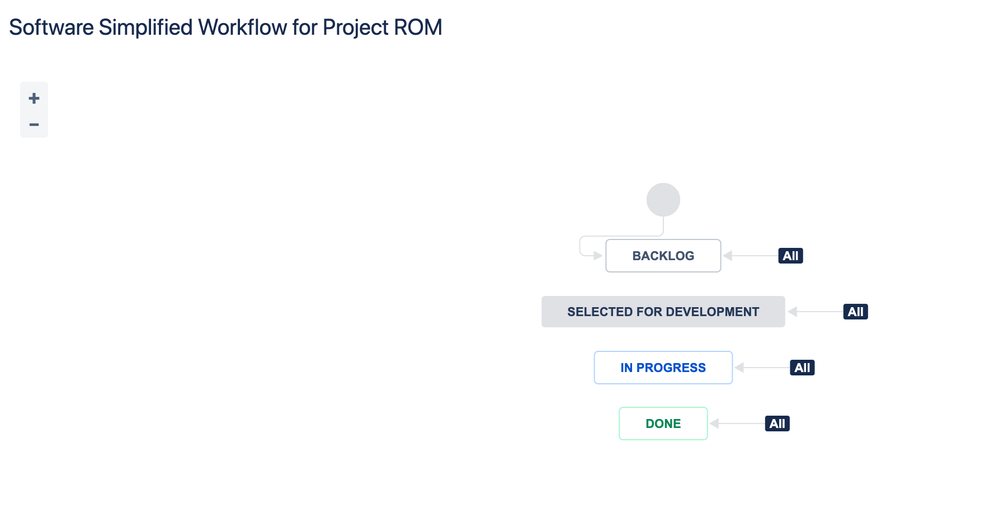Click the All badge beside IN PROGRESS
999x517 pixels.
point(802,368)
